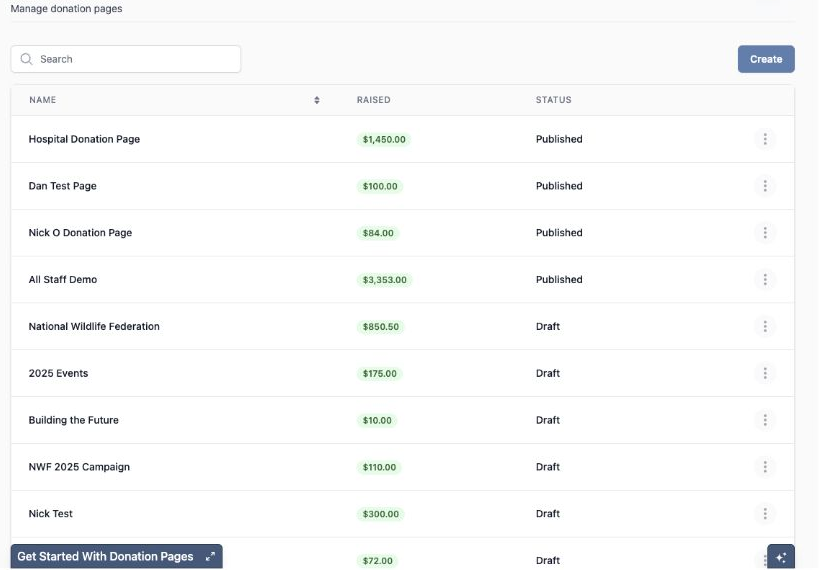This screenshot has height=570, width=820.
Task: Click the $850.50 raised amount
Action: (381, 327)
